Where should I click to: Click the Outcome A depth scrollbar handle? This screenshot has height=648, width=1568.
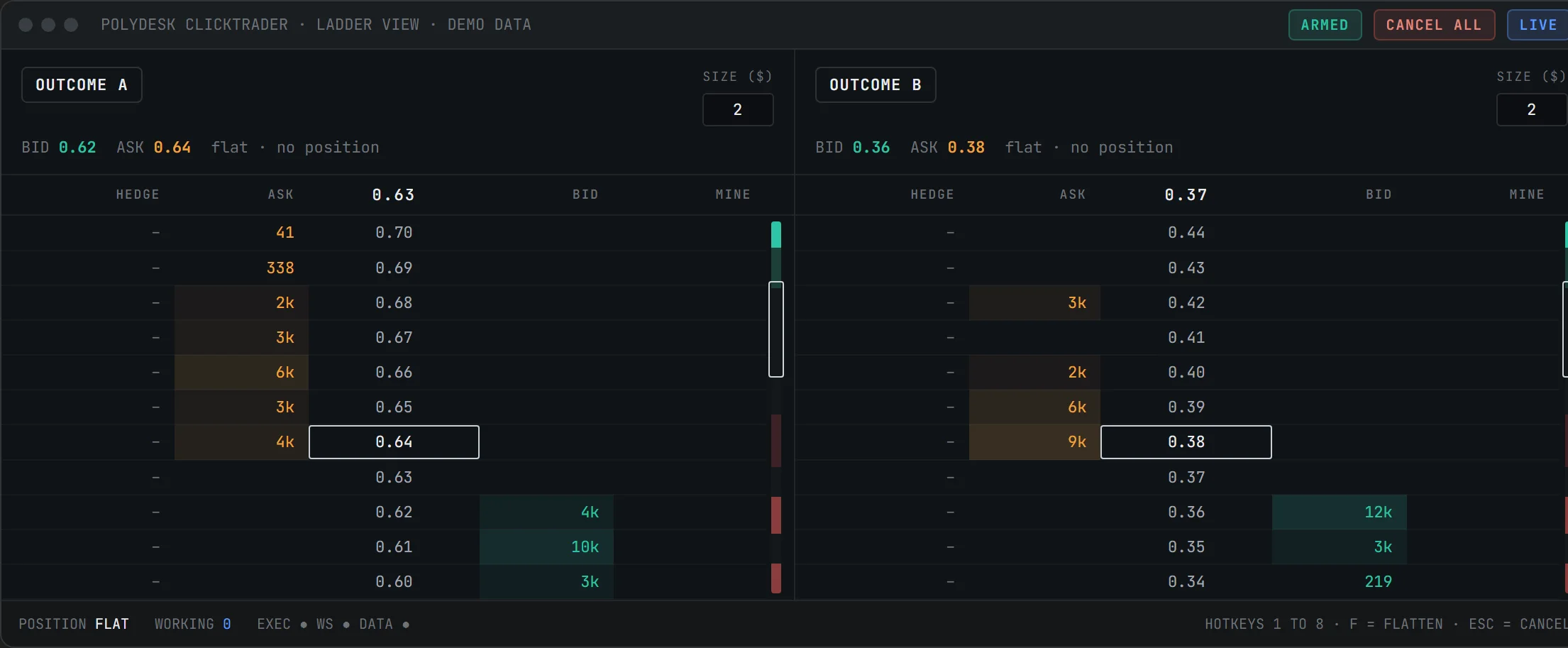776,329
